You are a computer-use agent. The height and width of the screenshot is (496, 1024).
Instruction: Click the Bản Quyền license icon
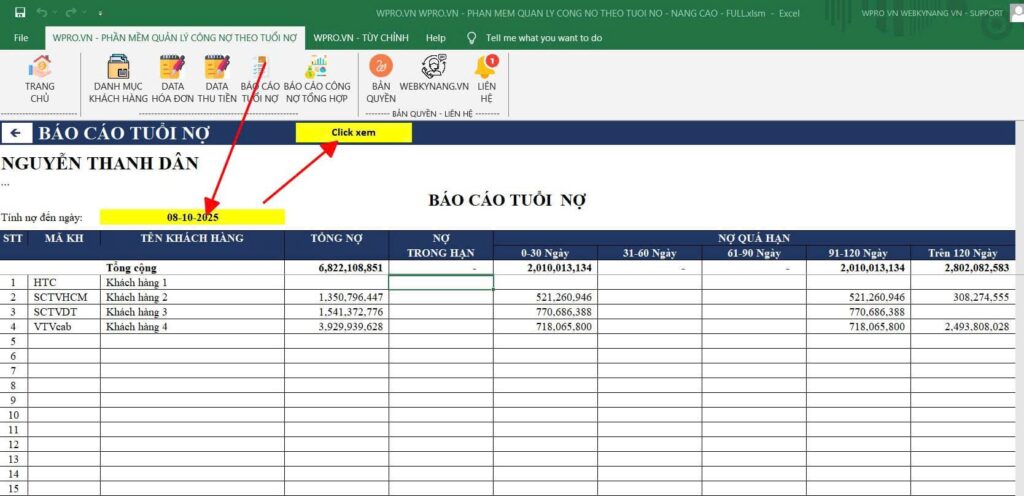click(381, 78)
